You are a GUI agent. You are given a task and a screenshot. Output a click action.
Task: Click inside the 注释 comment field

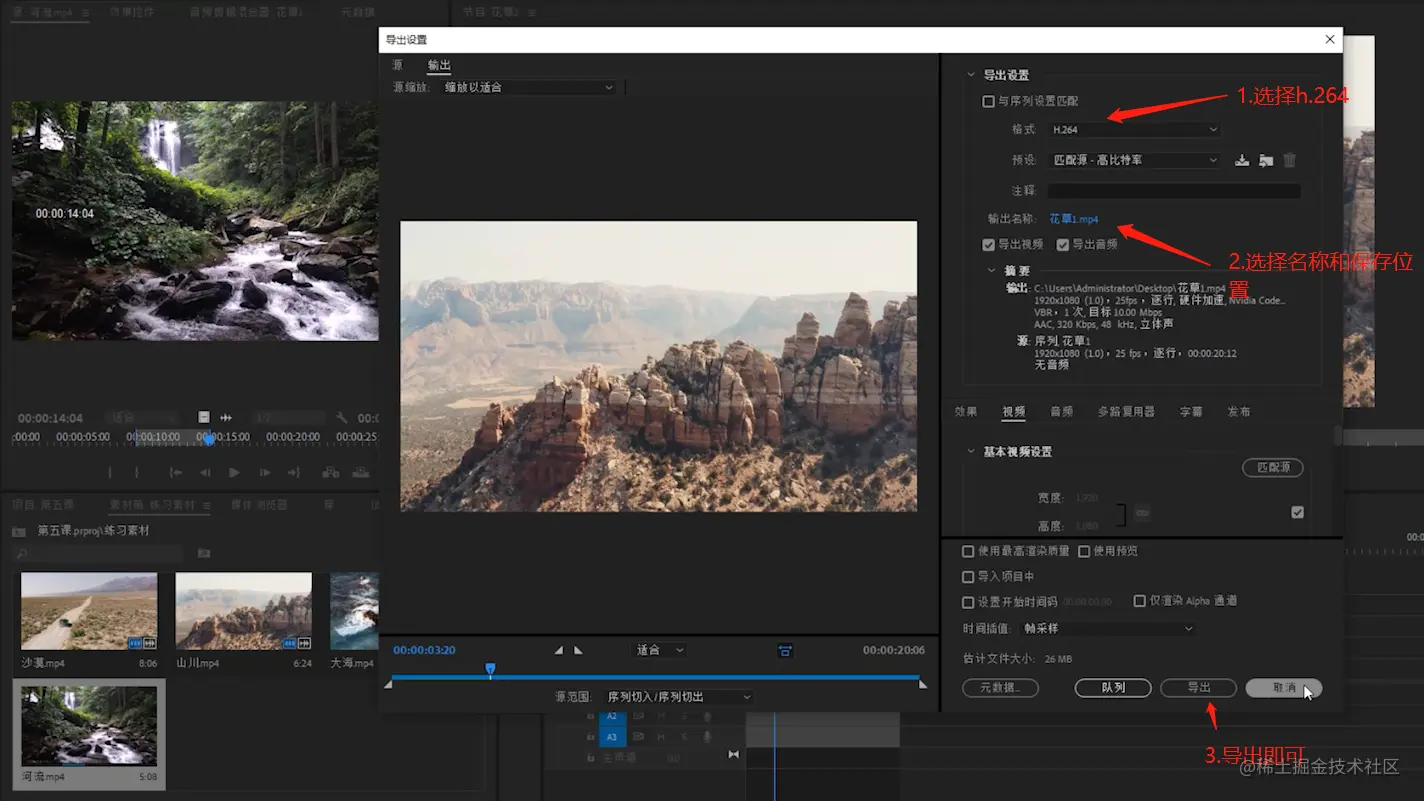click(x=1174, y=190)
